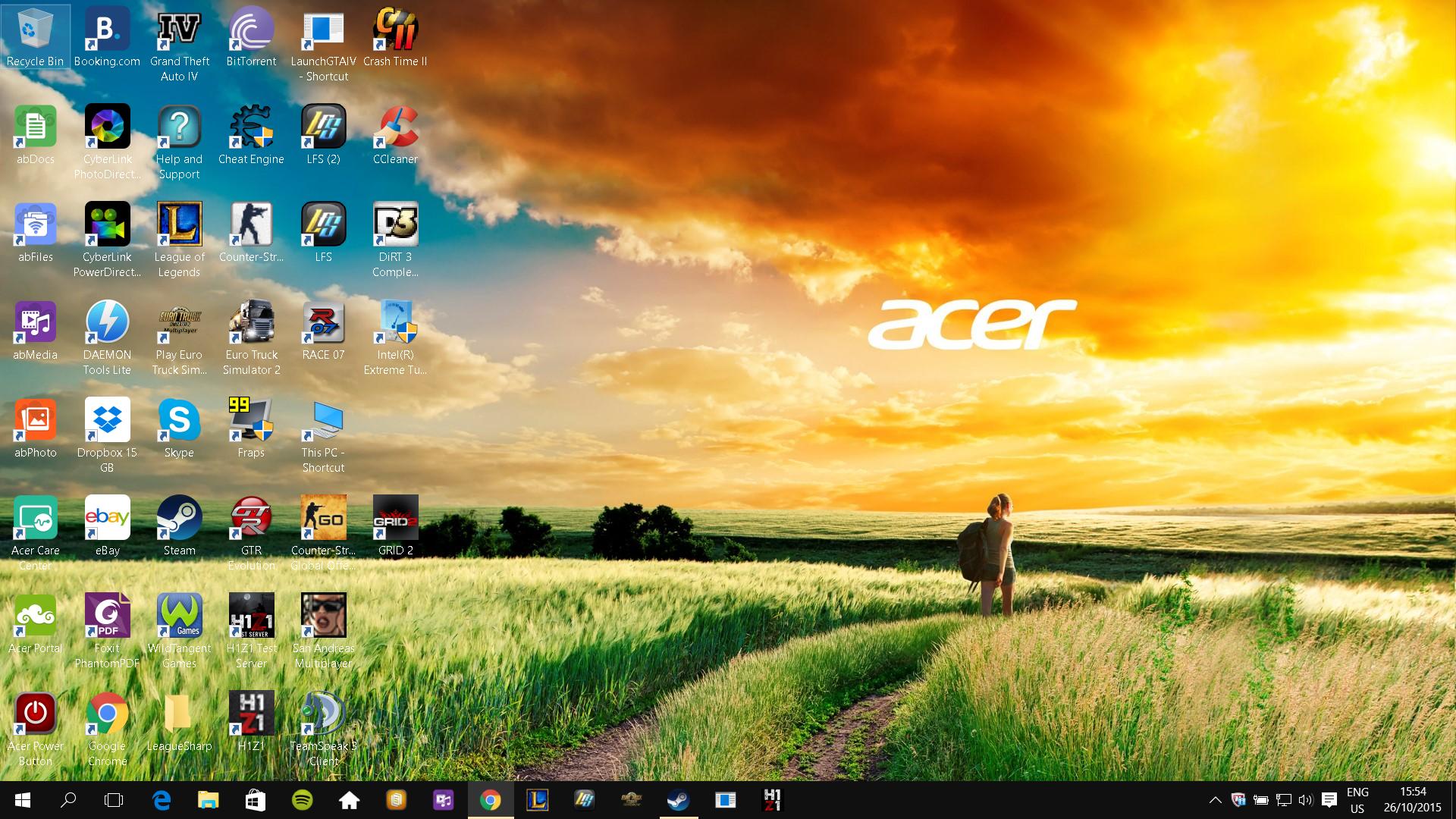Image resolution: width=1456 pixels, height=819 pixels.
Task: Select the H1Z1 Test Server desktop icon
Action: [x=251, y=632]
